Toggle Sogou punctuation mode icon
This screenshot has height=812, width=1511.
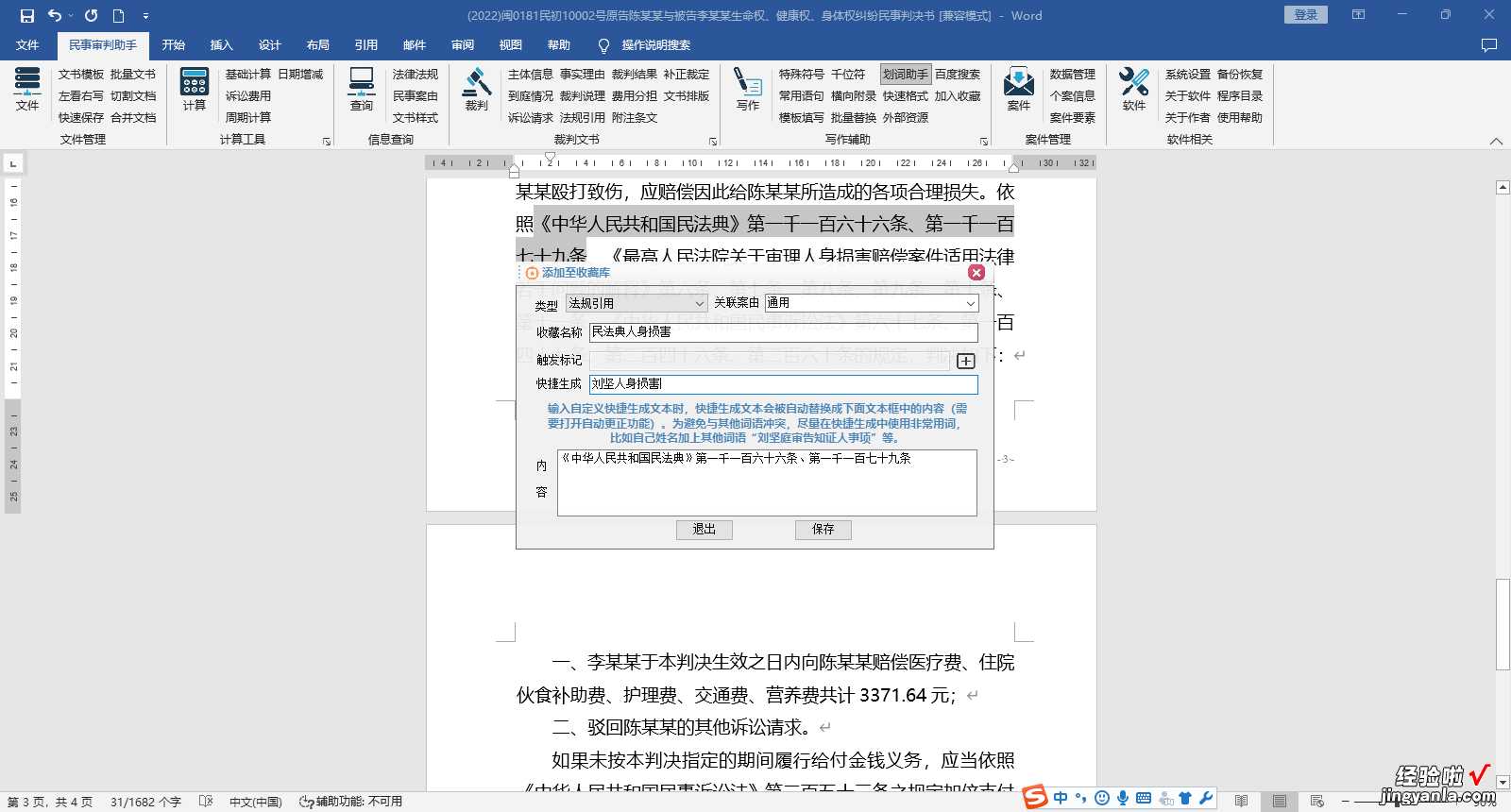click(x=1081, y=798)
